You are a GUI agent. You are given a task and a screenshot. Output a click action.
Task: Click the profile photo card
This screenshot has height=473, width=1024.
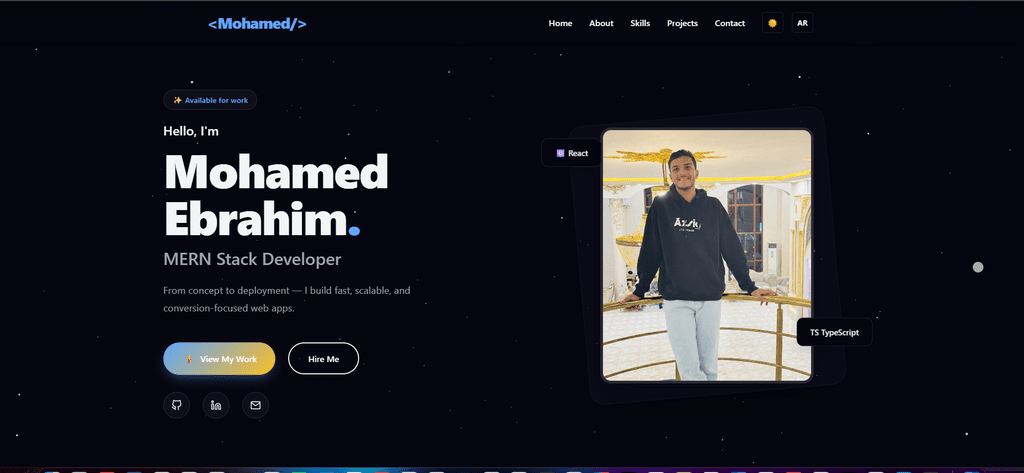click(x=707, y=255)
